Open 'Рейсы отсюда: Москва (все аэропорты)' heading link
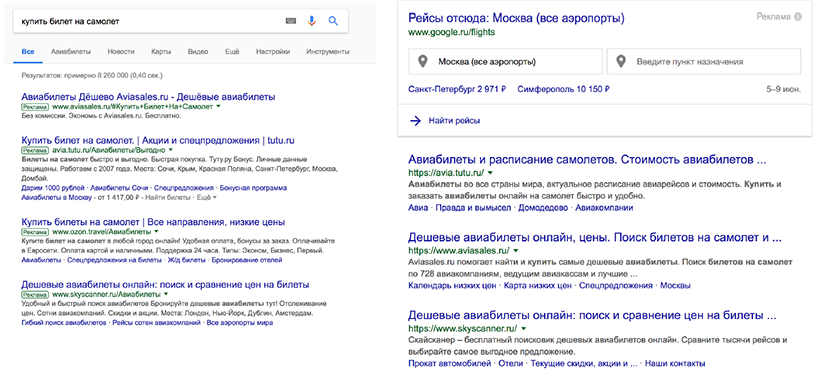818x374 pixels. (516, 19)
